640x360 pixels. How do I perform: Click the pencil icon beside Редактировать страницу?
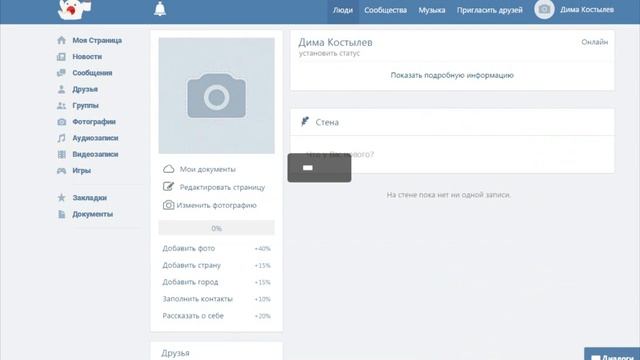168,187
